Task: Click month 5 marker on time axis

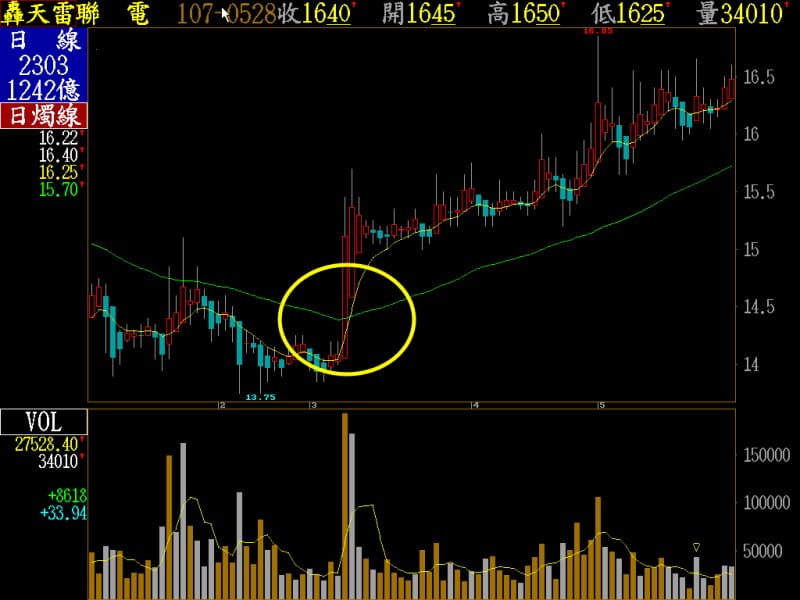Action: pyautogui.click(x=601, y=405)
